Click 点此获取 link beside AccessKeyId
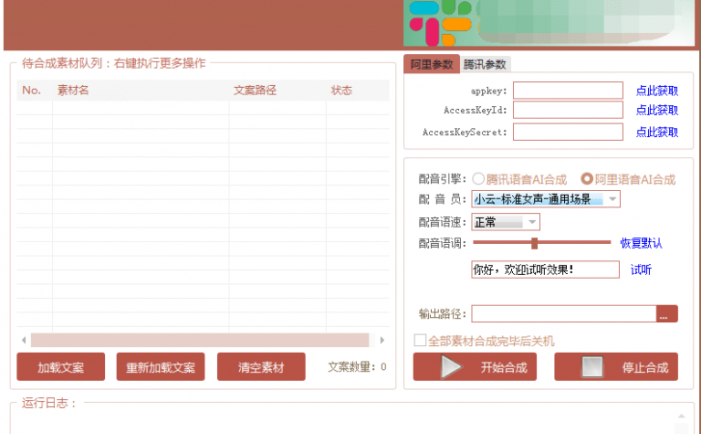701x434 pixels. tap(657, 110)
